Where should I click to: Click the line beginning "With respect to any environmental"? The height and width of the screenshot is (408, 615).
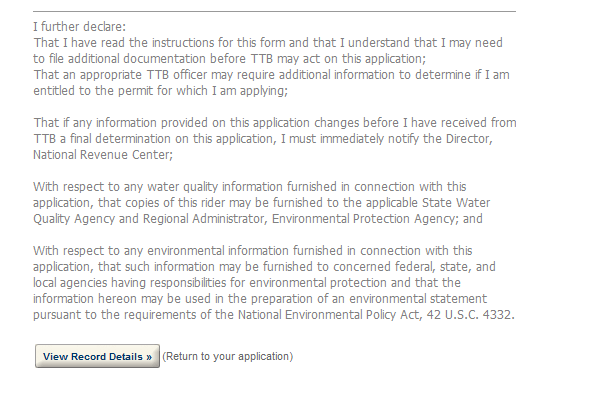click(253, 250)
